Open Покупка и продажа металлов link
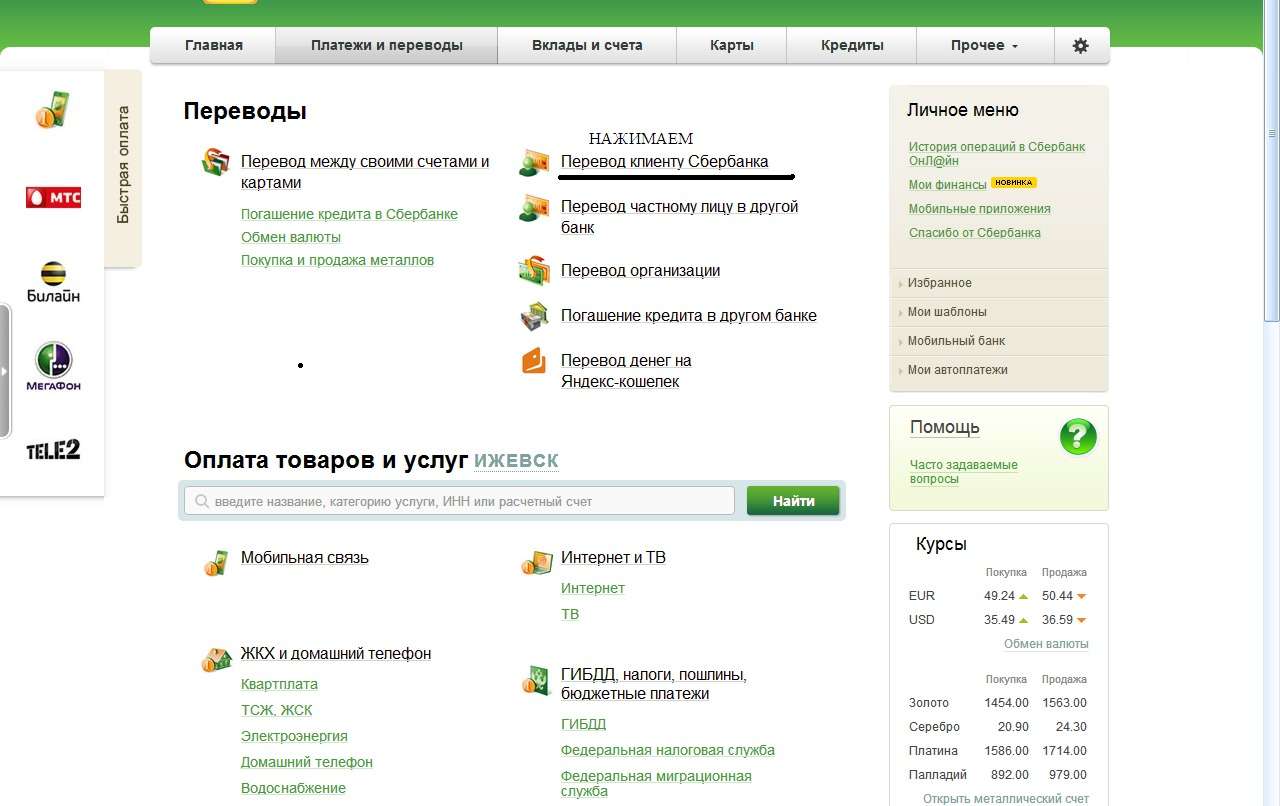 coord(337,260)
